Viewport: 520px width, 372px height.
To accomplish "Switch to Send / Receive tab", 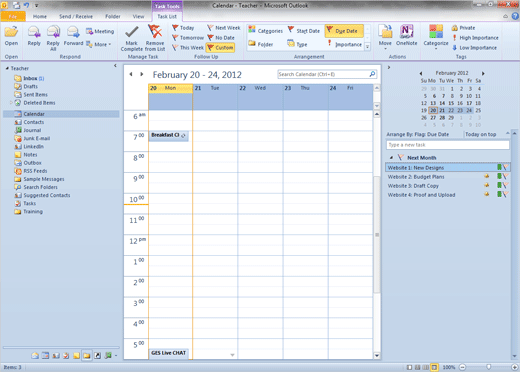I will pos(76,16).
